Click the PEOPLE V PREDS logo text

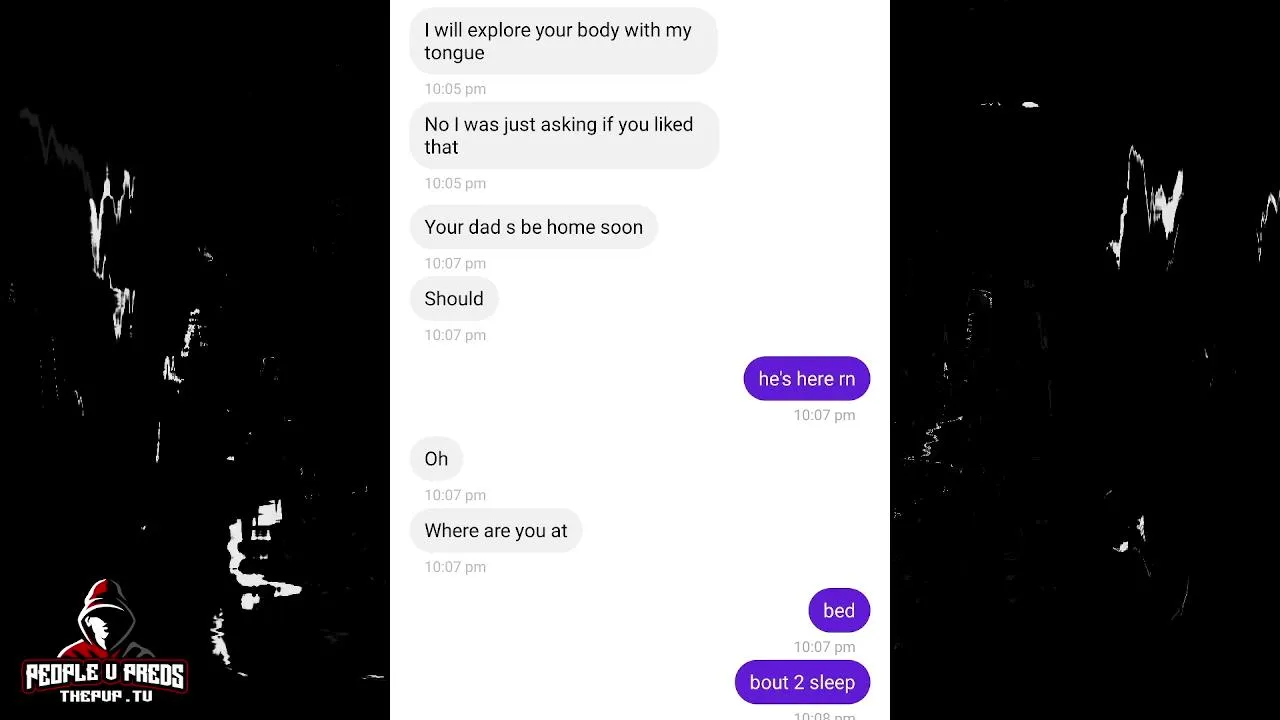tap(105, 675)
